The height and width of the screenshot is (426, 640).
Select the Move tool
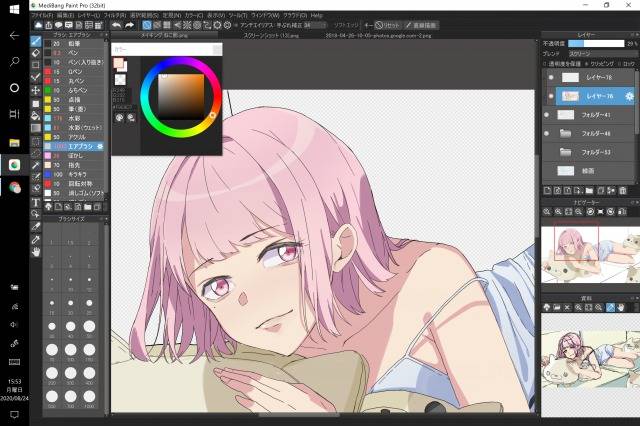pyautogui.click(x=36, y=90)
